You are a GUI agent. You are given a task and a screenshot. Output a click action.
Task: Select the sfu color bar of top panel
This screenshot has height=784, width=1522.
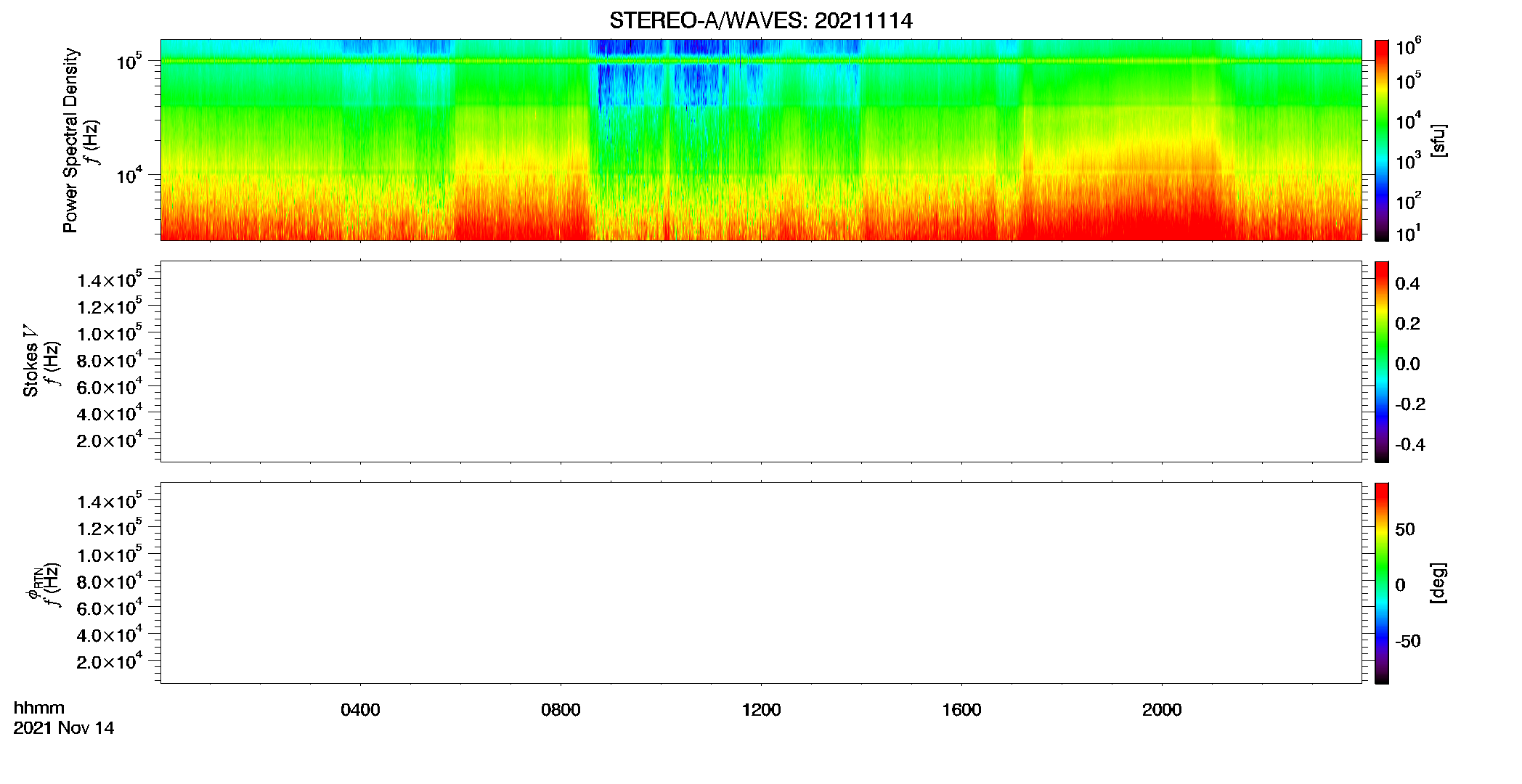1382,140
